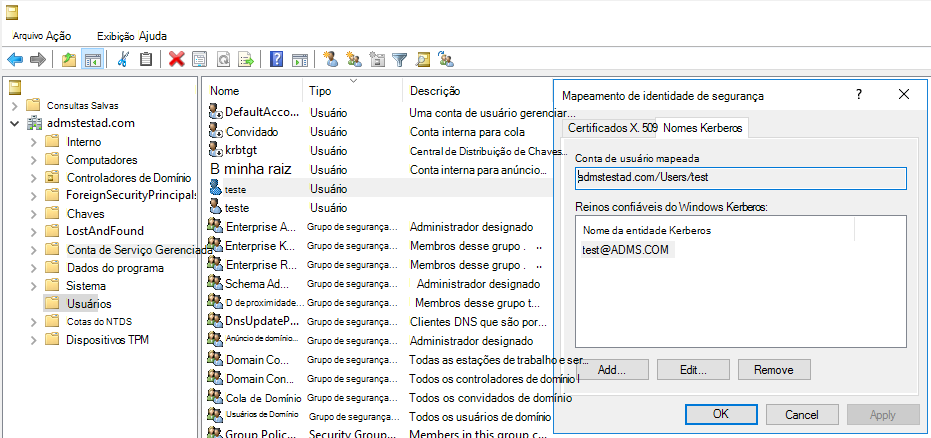Click the Add to Group toolbar icon
This screenshot has height=438, width=931.
click(x=445, y=59)
